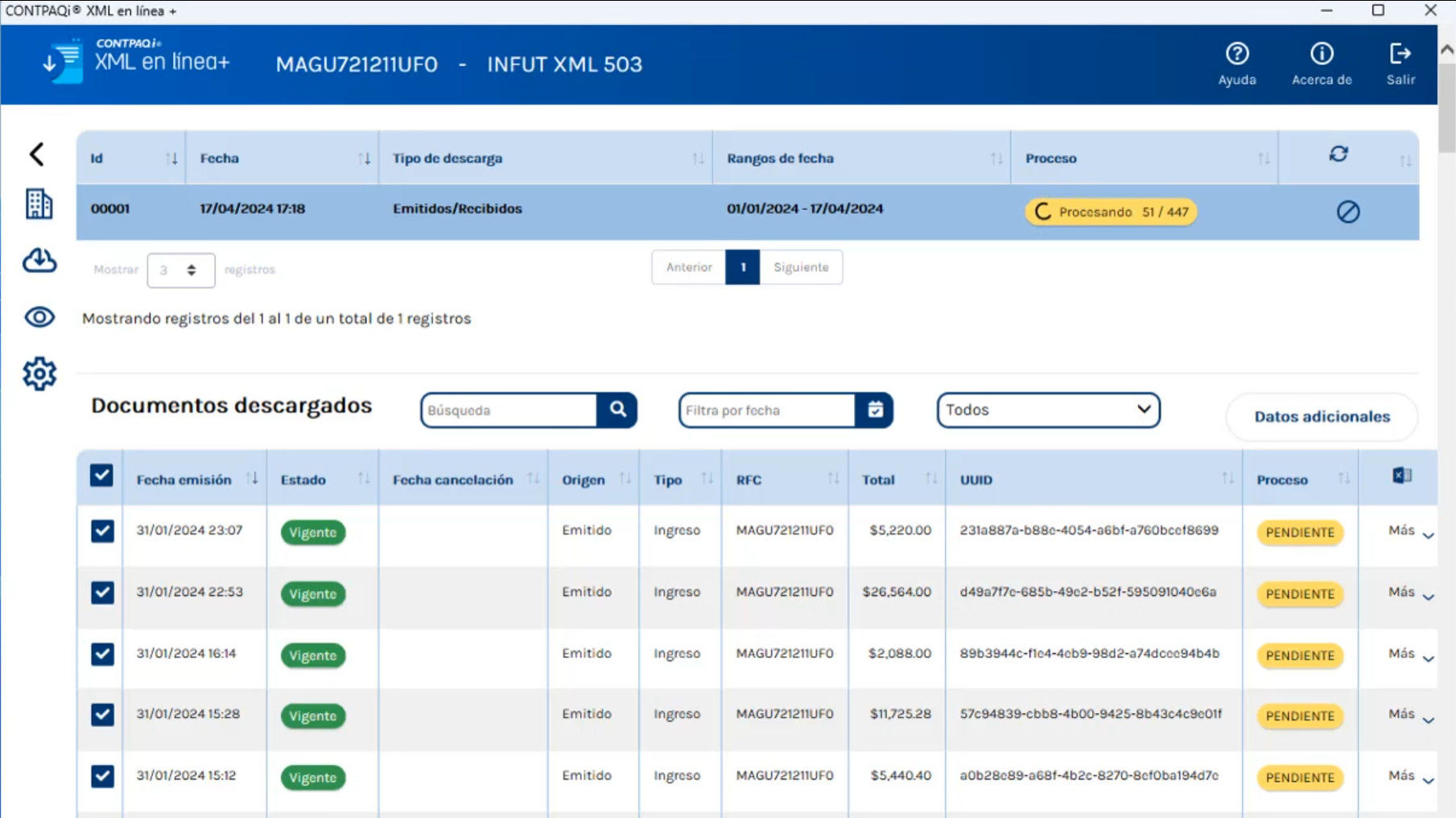Viewport: 1456px width, 818px height.
Task: Open the cloud download section in sidebar
Action: (39, 261)
